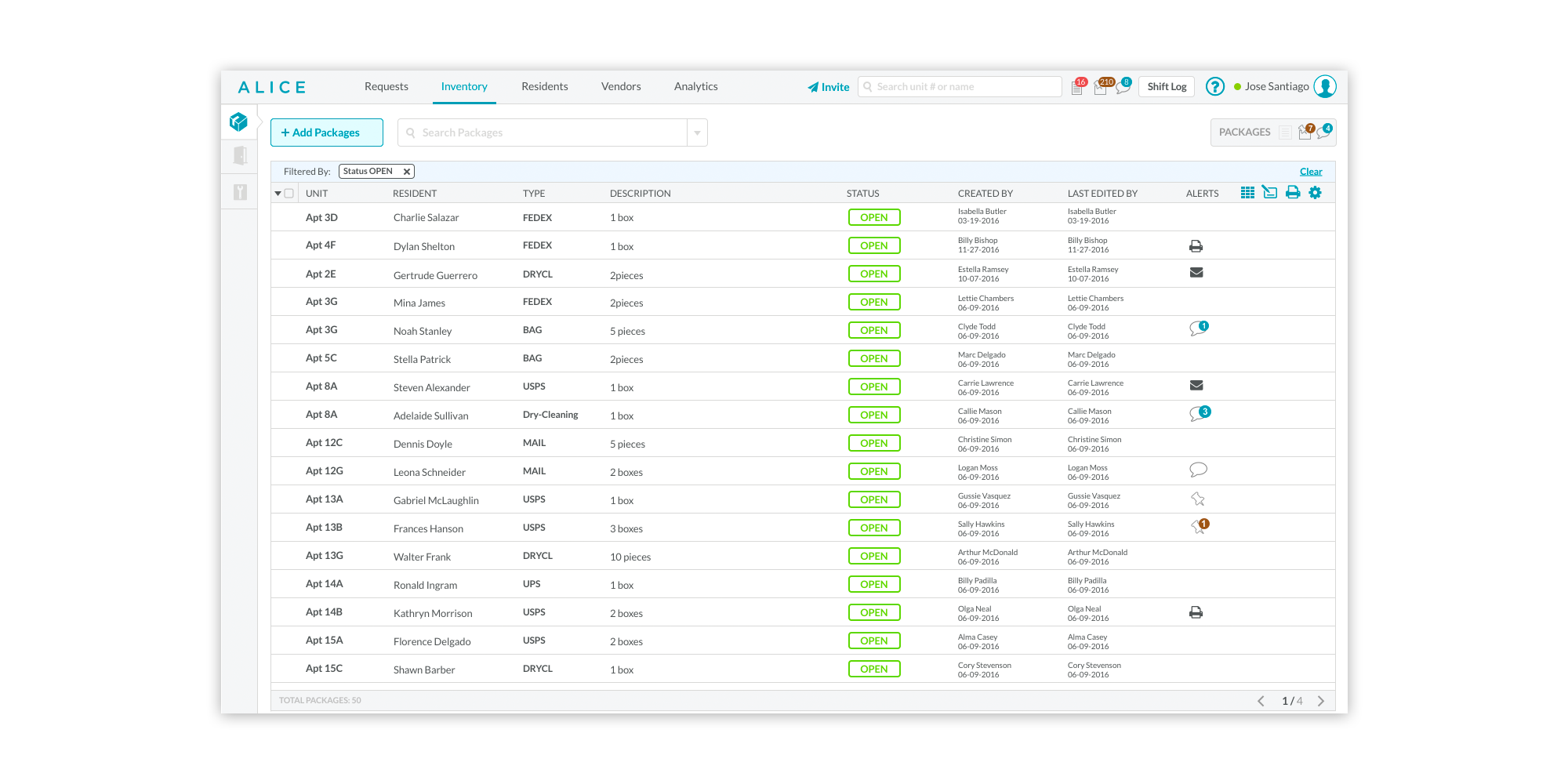Sort by the ALERTS column header

[x=1203, y=194]
